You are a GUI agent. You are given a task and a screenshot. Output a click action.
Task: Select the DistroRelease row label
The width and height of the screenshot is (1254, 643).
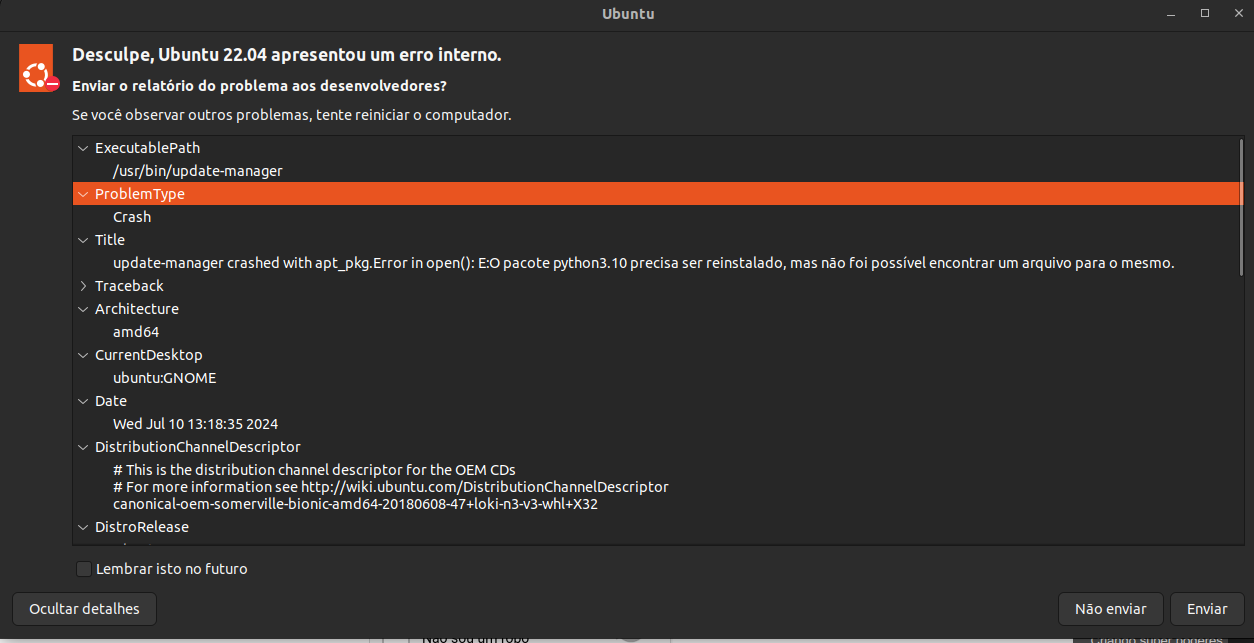(x=142, y=527)
